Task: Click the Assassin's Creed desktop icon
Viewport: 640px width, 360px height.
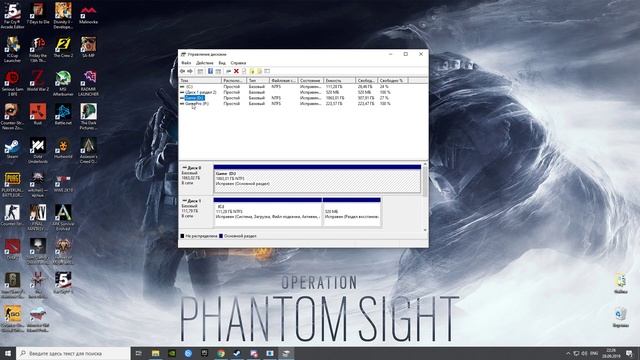Action: point(88,151)
